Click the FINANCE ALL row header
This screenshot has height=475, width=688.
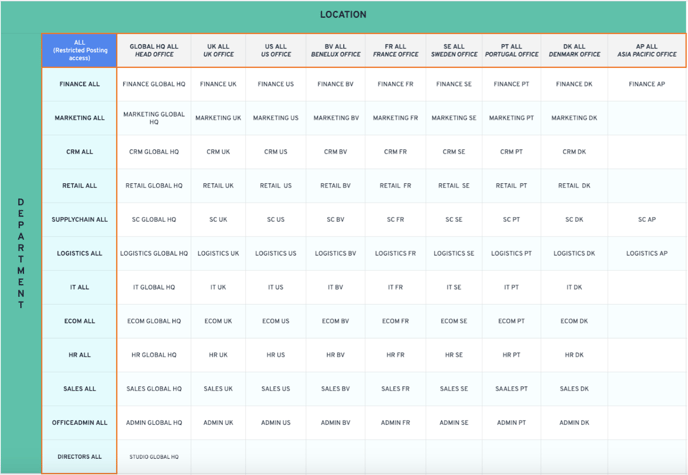pos(79,85)
